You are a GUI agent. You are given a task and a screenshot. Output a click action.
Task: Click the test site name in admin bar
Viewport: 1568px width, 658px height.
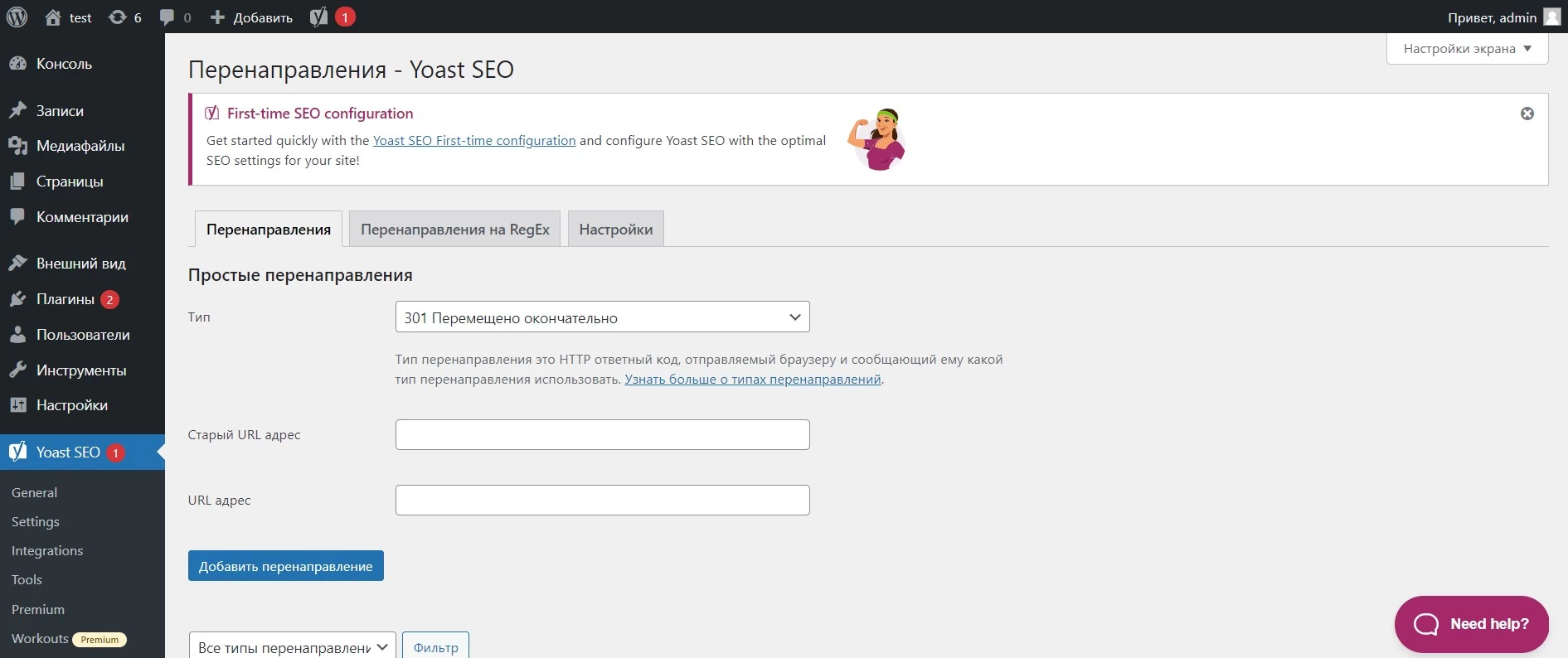80,17
